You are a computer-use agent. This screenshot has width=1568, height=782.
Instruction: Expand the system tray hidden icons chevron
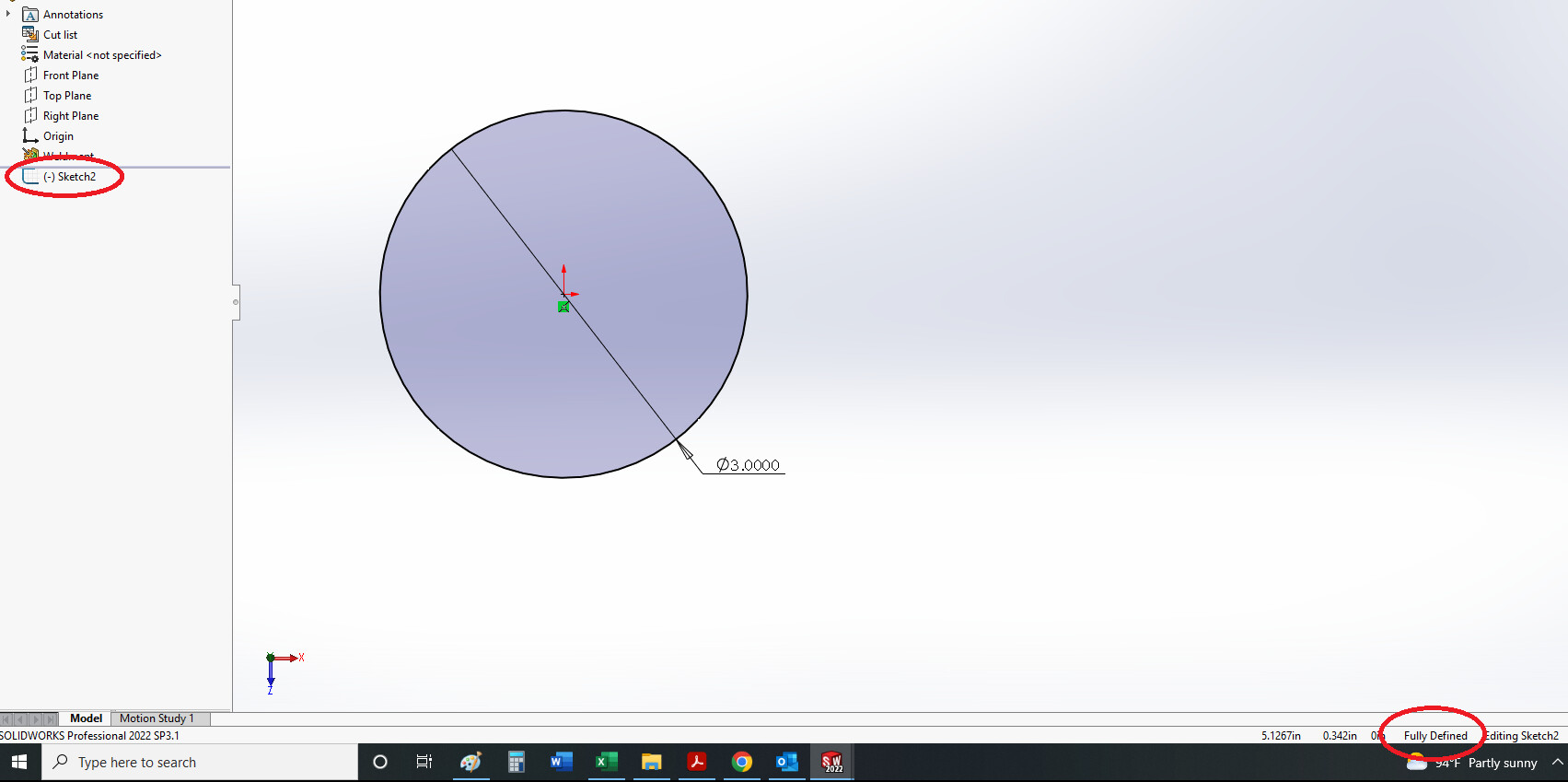pyautogui.click(x=1557, y=763)
